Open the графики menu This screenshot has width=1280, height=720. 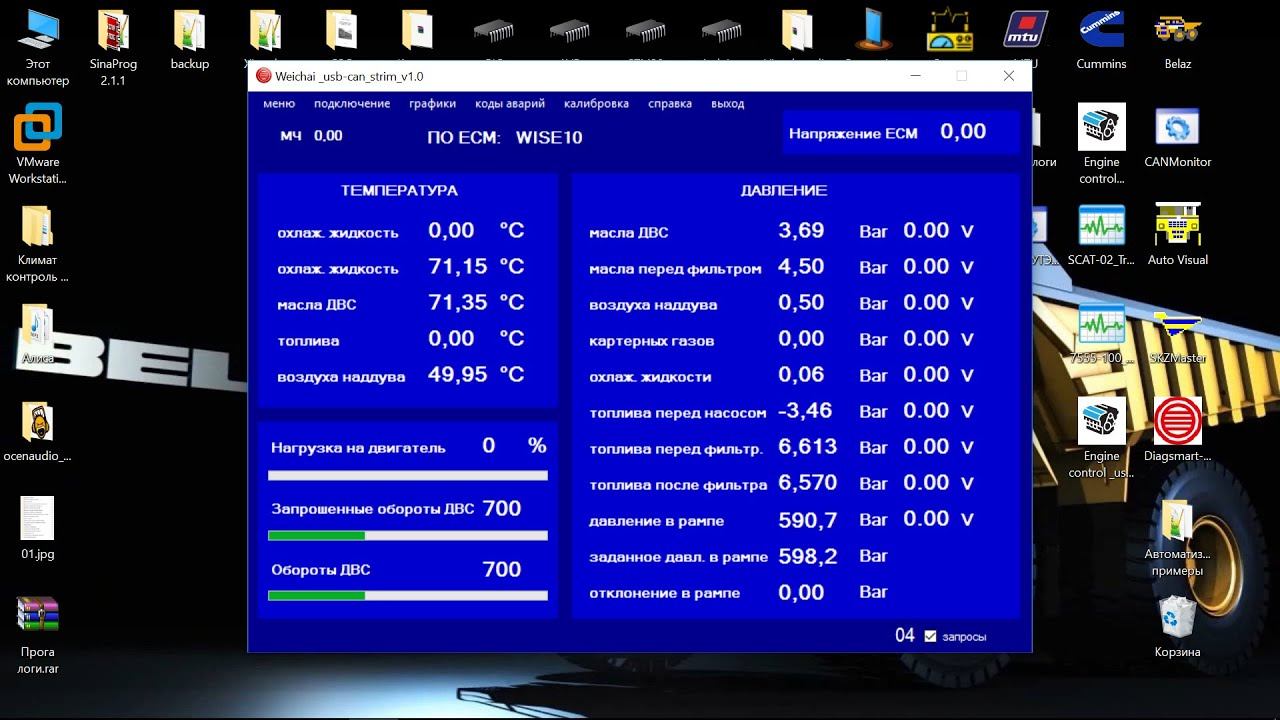click(432, 104)
